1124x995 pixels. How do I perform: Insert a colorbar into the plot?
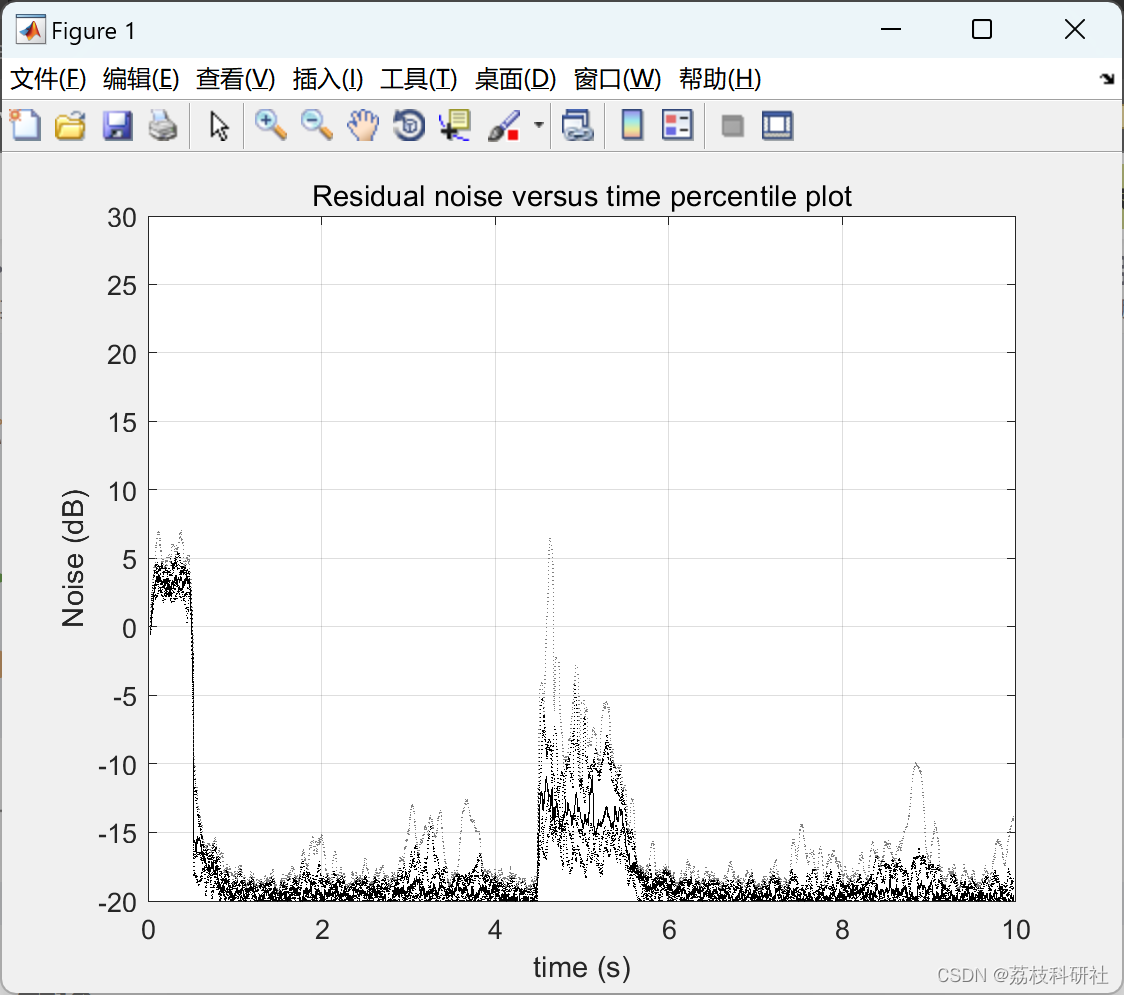632,125
